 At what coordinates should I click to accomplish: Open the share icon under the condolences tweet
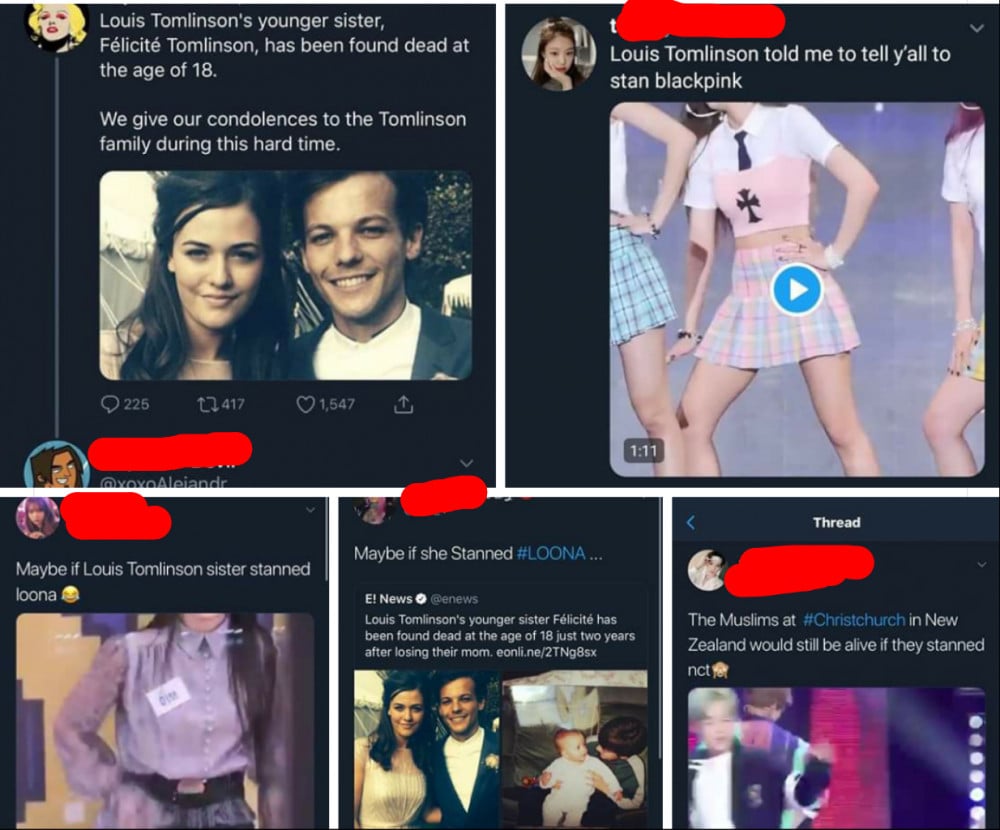tap(403, 404)
